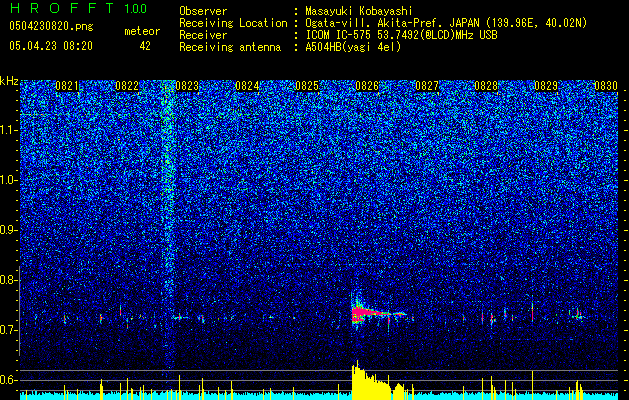Select the version number 1.0.0
This screenshot has height=400, width=629.
coord(136,8)
